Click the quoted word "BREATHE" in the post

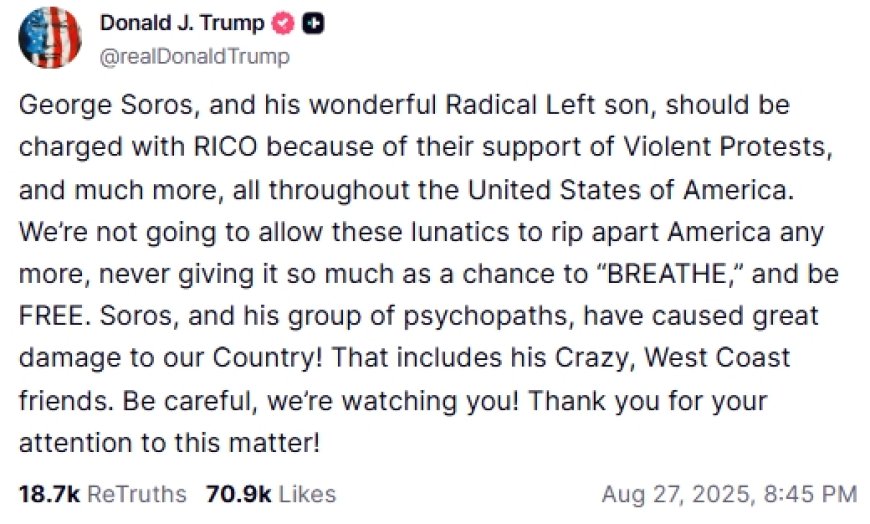pos(668,274)
